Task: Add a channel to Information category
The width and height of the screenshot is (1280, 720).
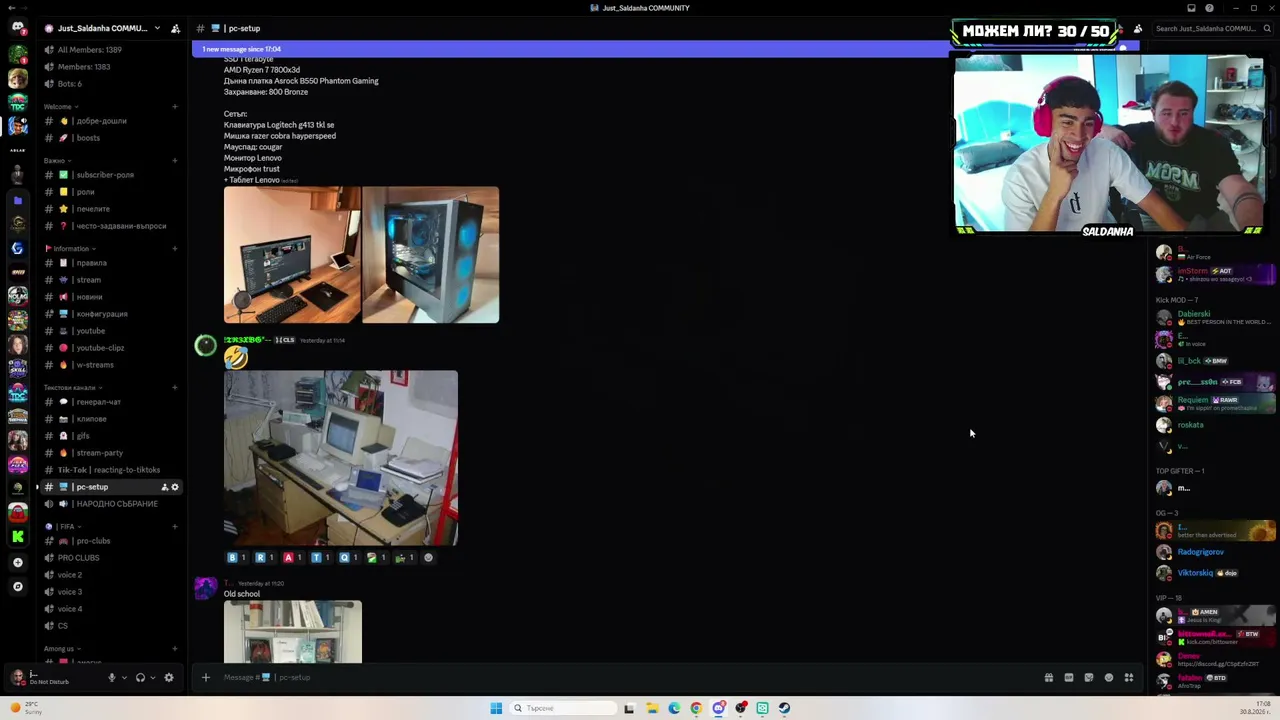Action: [175, 249]
